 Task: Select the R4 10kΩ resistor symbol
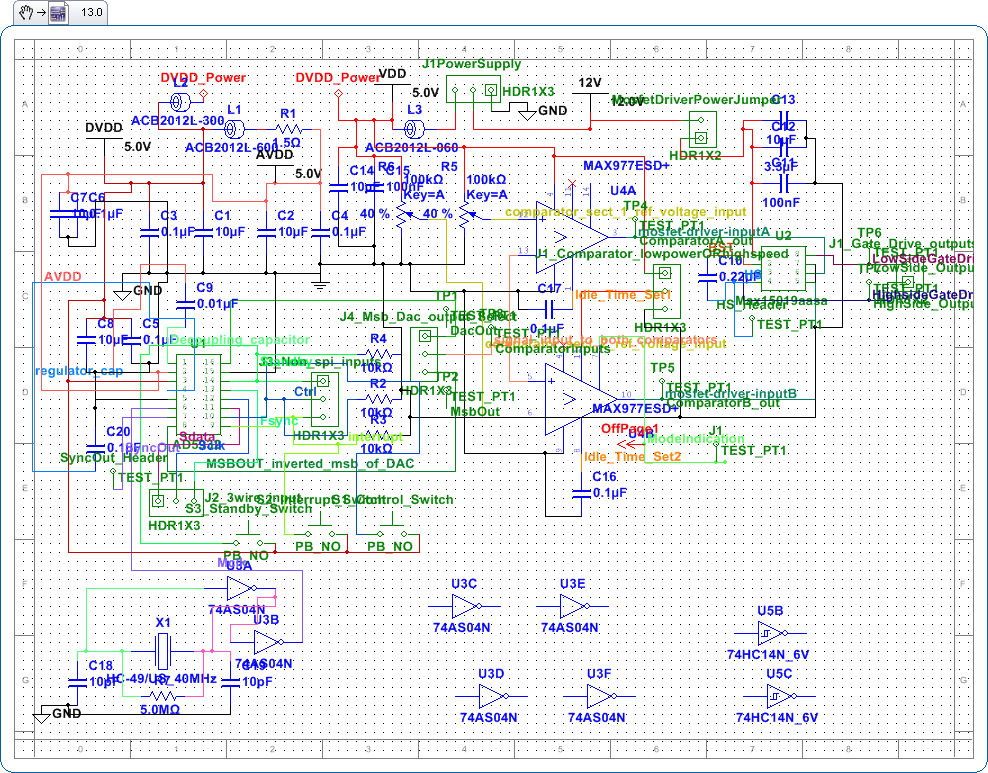coord(378,355)
